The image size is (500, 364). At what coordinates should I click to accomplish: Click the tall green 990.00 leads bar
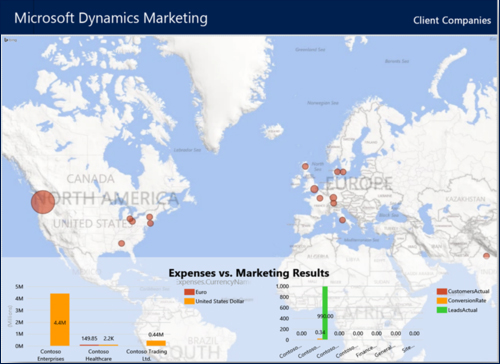coord(325,313)
